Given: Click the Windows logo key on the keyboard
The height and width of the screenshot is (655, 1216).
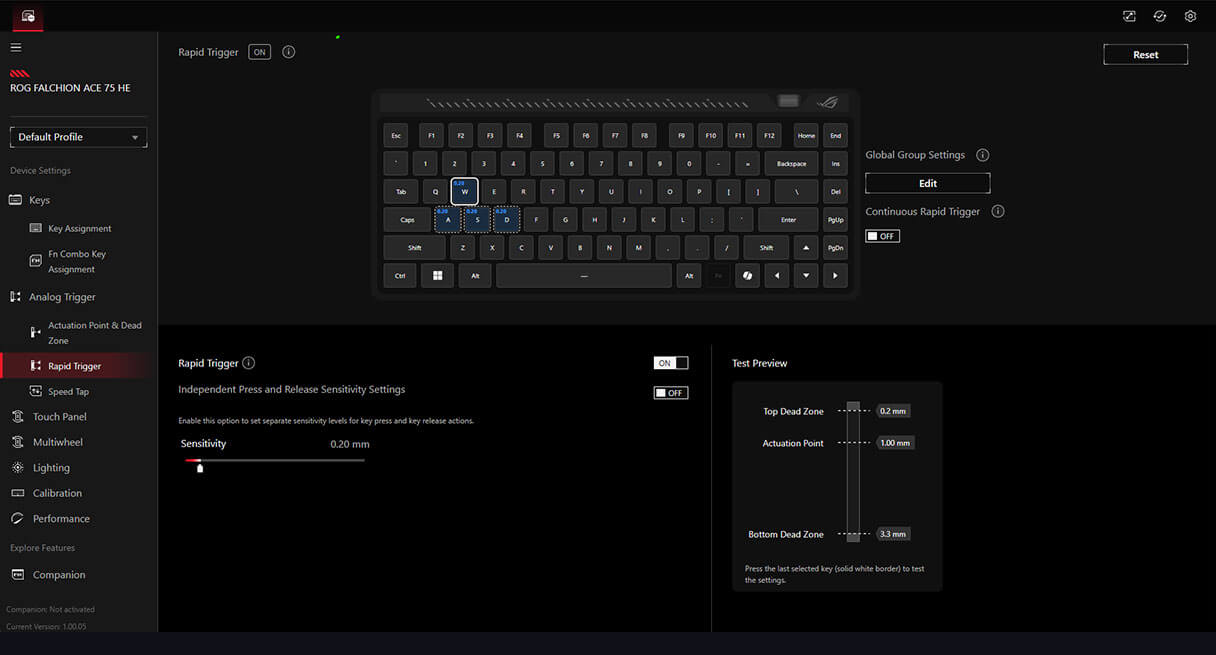Looking at the screenshot, I should [x=437, y=276].
